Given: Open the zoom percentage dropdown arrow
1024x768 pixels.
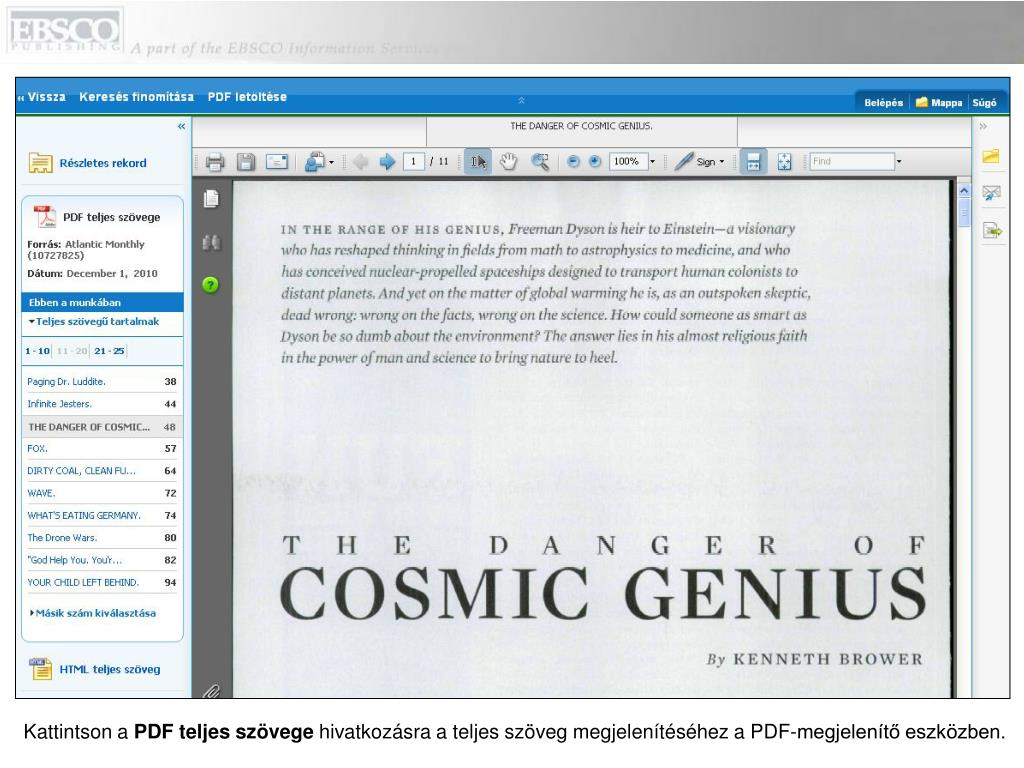Looking at the screenshot, I should coord(652,161).
